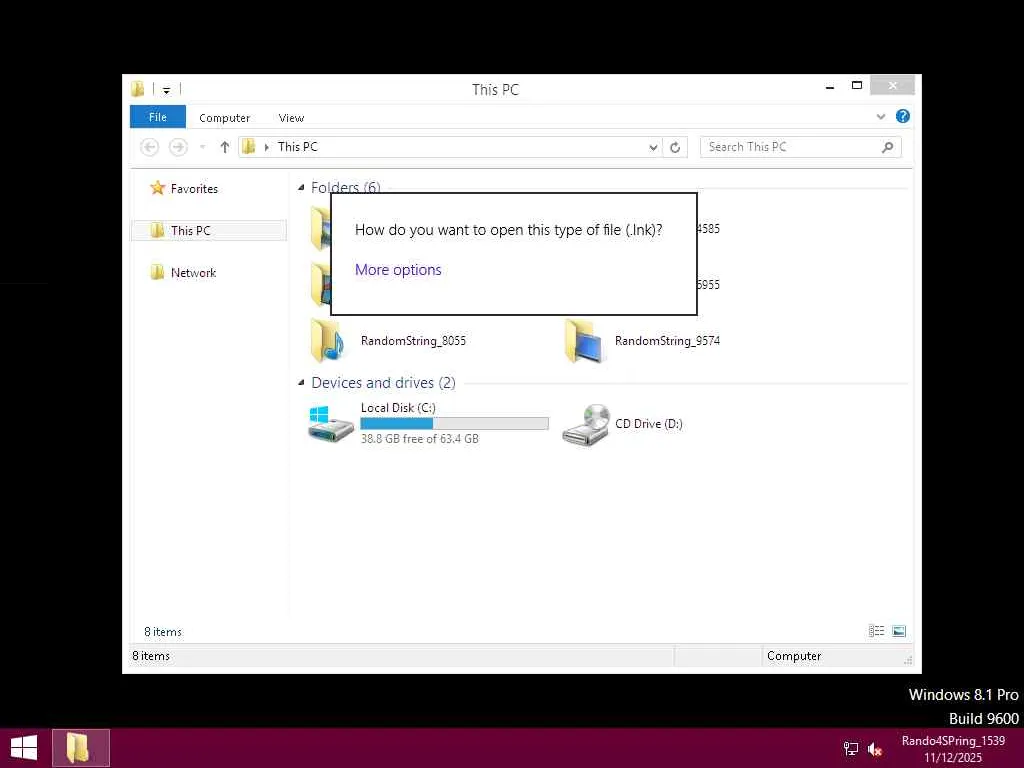Image resolution: width=1024 pixels, height=768 pixels.
Task: Click the CD Drive (D:) label
Action: pos(648,424)
